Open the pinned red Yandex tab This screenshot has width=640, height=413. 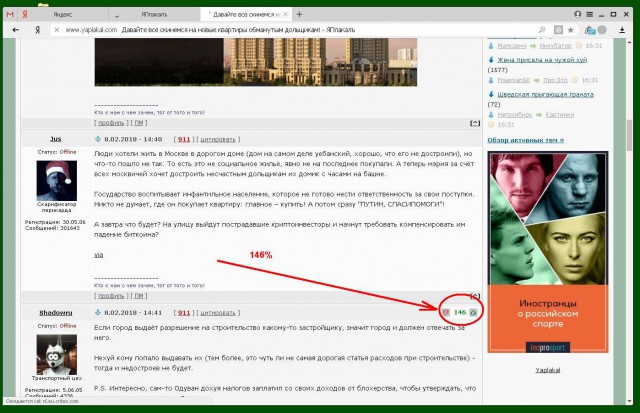coord(25,14)
